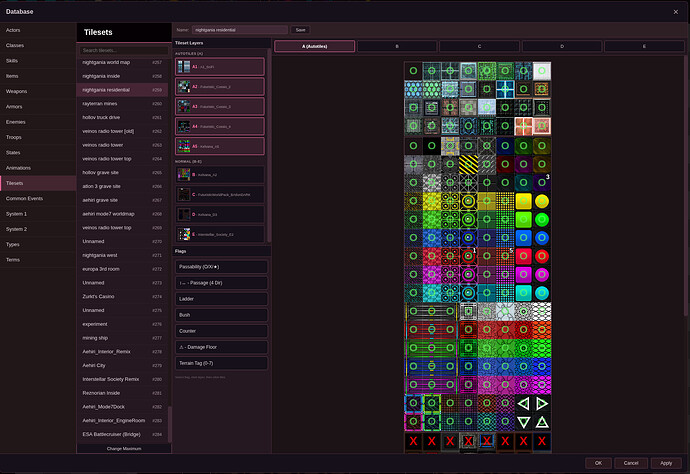Screen dimensions: 690x474
Task: Toggle passability on tile marked 3
Action: click(542, 183)
